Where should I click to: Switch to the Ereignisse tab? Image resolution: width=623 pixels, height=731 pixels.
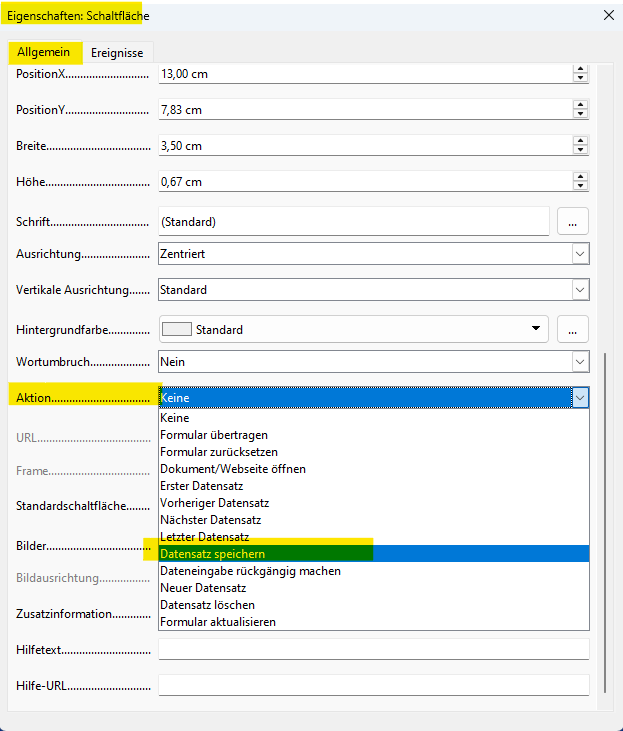(x=117, y=52)
